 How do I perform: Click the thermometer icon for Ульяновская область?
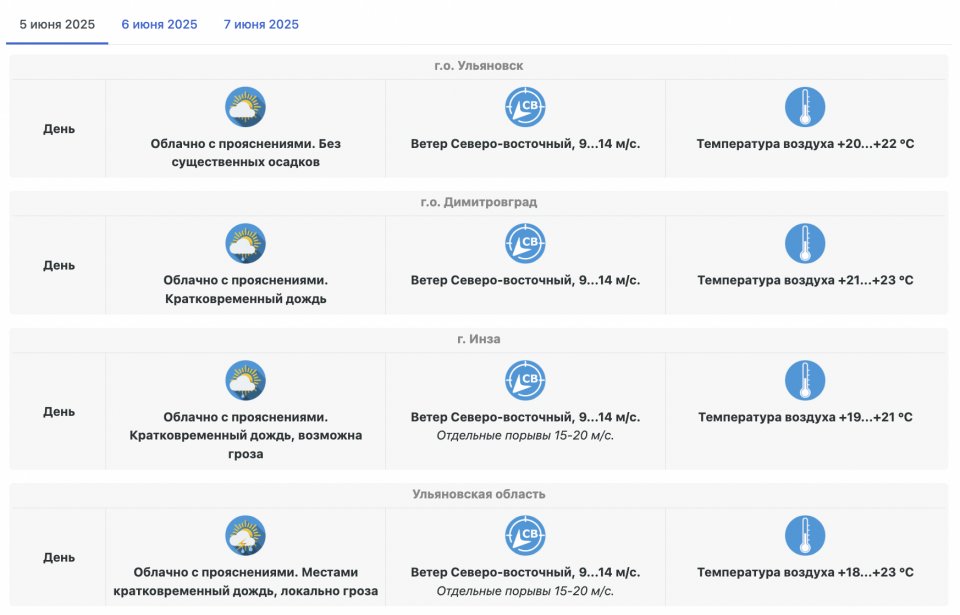coord(805,536)
